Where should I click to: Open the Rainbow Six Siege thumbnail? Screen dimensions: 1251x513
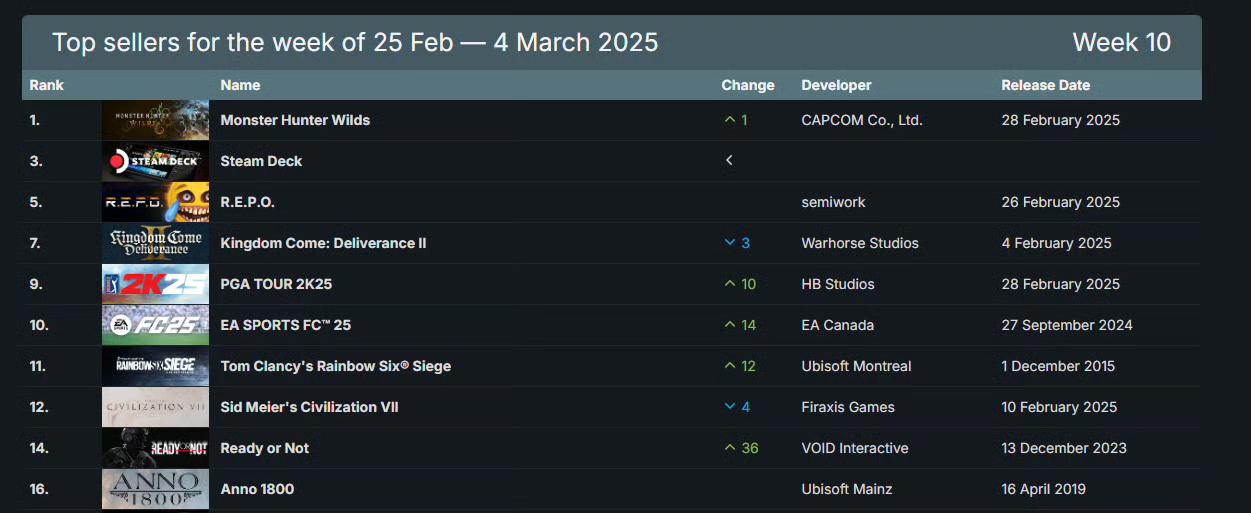[x=155, y=366]
